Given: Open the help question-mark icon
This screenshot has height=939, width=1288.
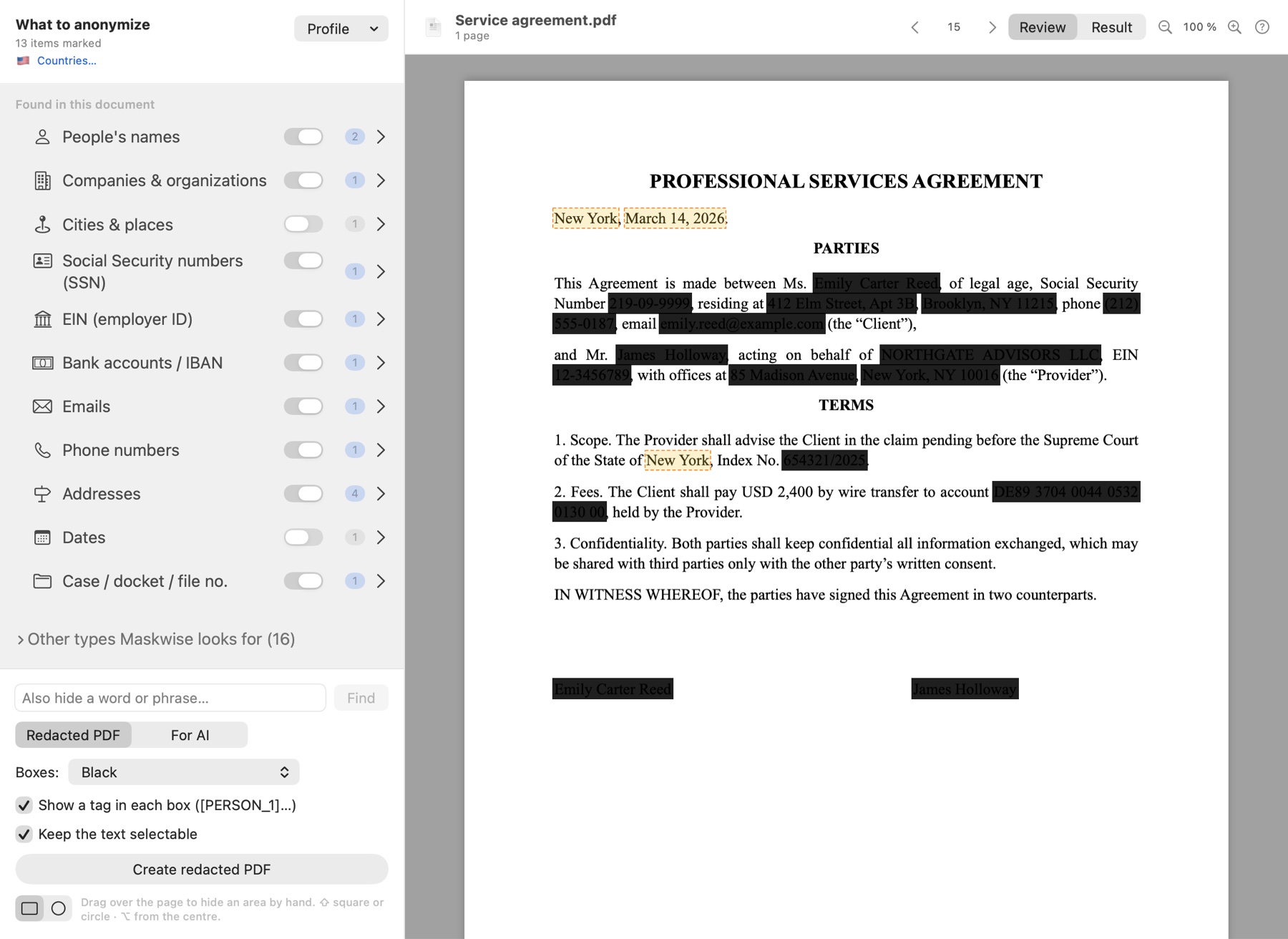Looking at the screenshot, I should tap(1262, 27).
